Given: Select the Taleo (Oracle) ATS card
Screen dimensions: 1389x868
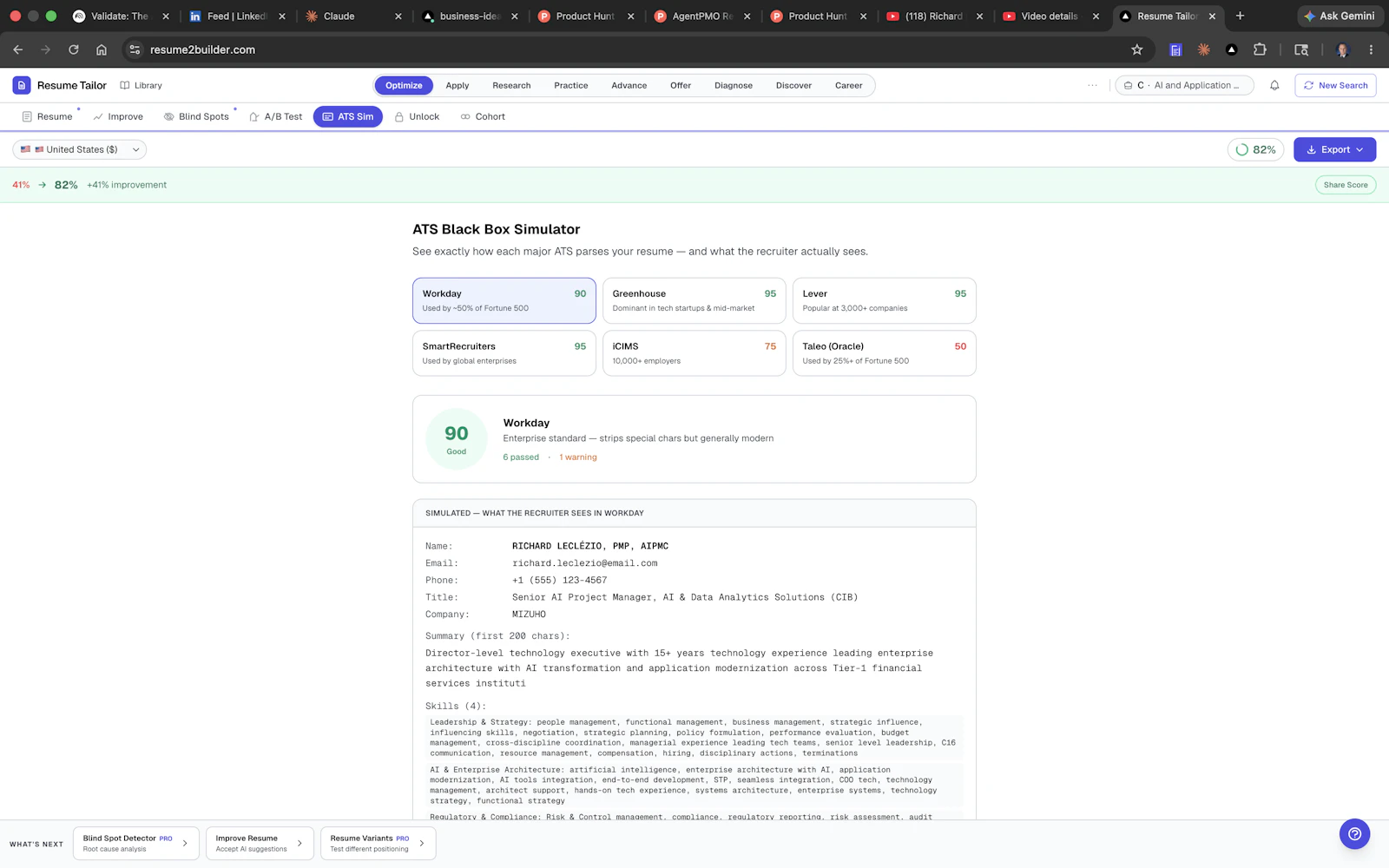Looking at the screenshot, I should click(x=884, y=353).
